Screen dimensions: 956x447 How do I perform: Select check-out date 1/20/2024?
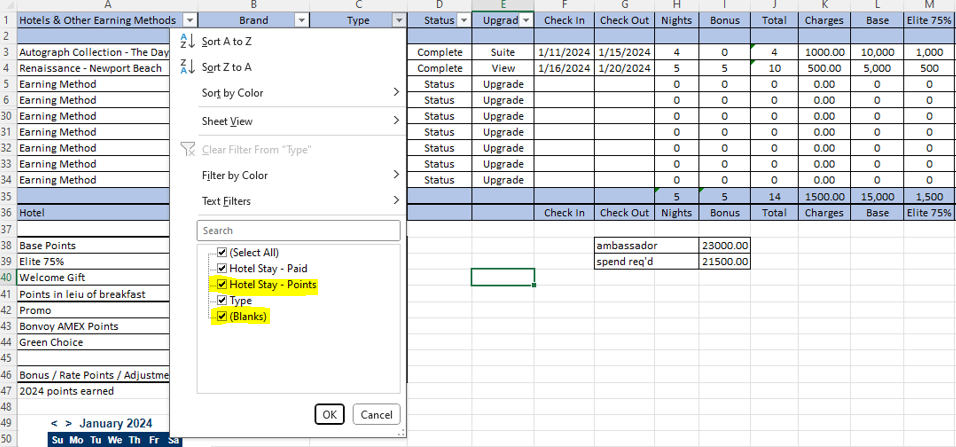click(x=625, y=68)
